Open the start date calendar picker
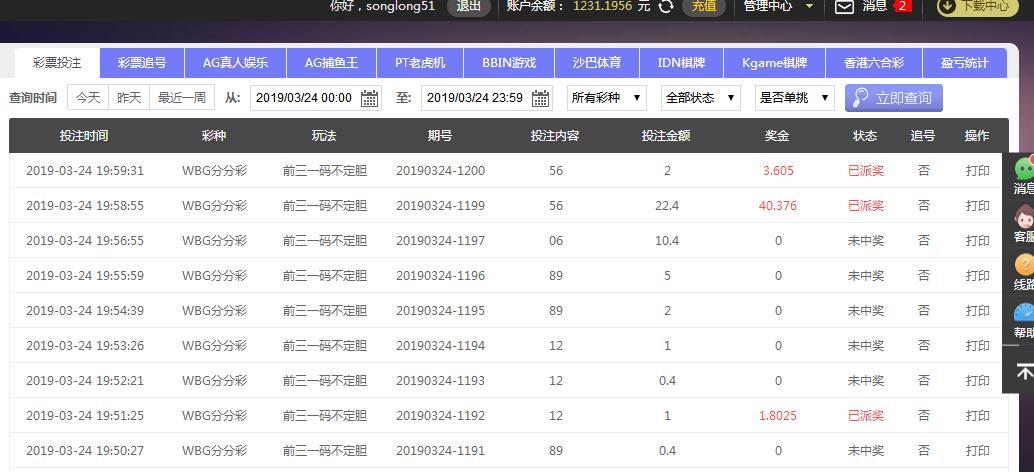Screen dimensions: 1034x472 [370, 98]
